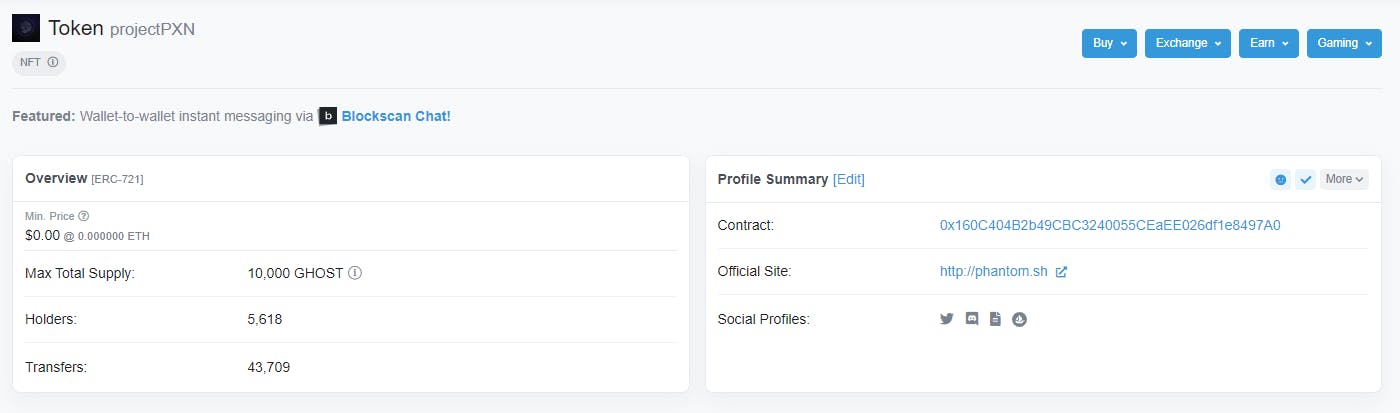Open the Exchange dropdown menu
Screen dimensions: 1400x413
pyautogui.click(x=1188, y=43)
